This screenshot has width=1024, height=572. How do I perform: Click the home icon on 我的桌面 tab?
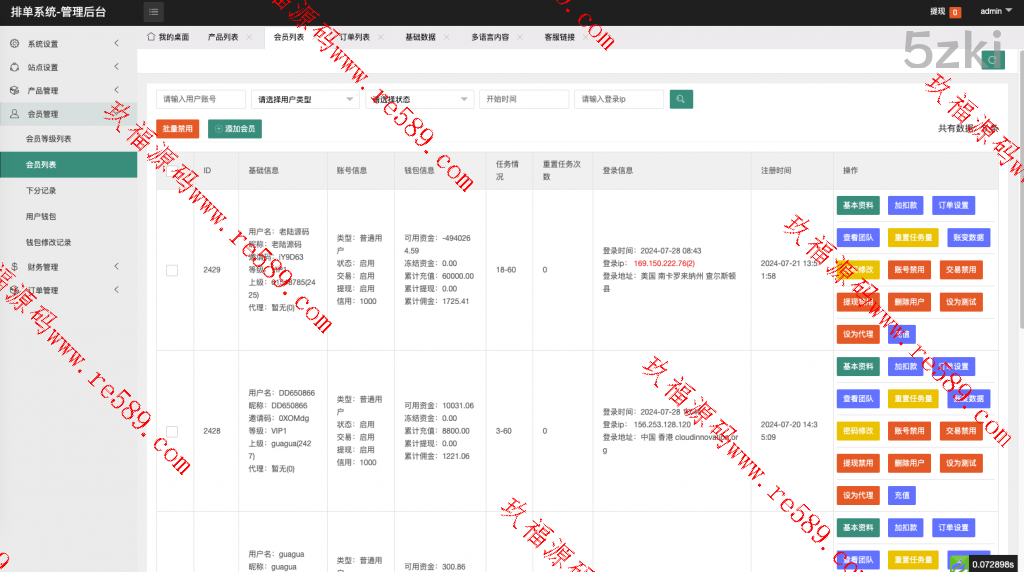[151, 37]
